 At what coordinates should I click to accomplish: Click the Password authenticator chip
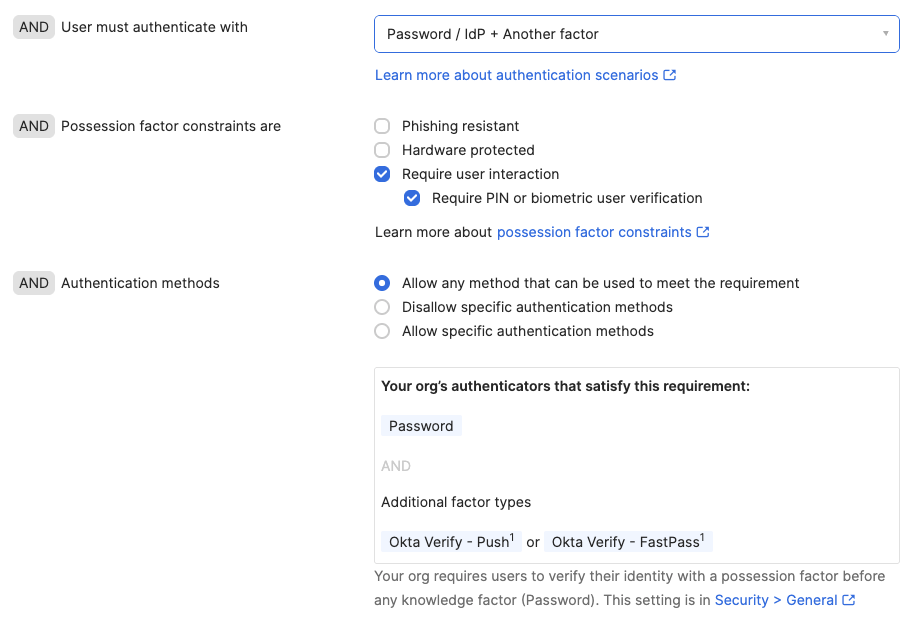coord(421,426)
